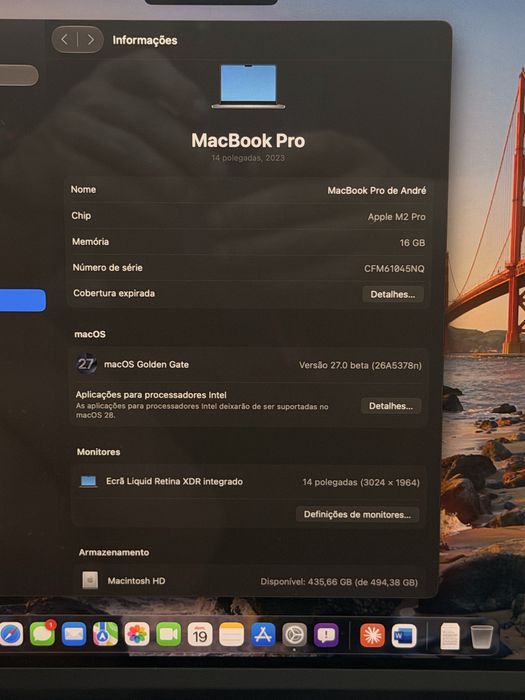This screenshot has width=525, height=700.
Task: Edit the name MacBook Pro de André
Action: [377, 191]
